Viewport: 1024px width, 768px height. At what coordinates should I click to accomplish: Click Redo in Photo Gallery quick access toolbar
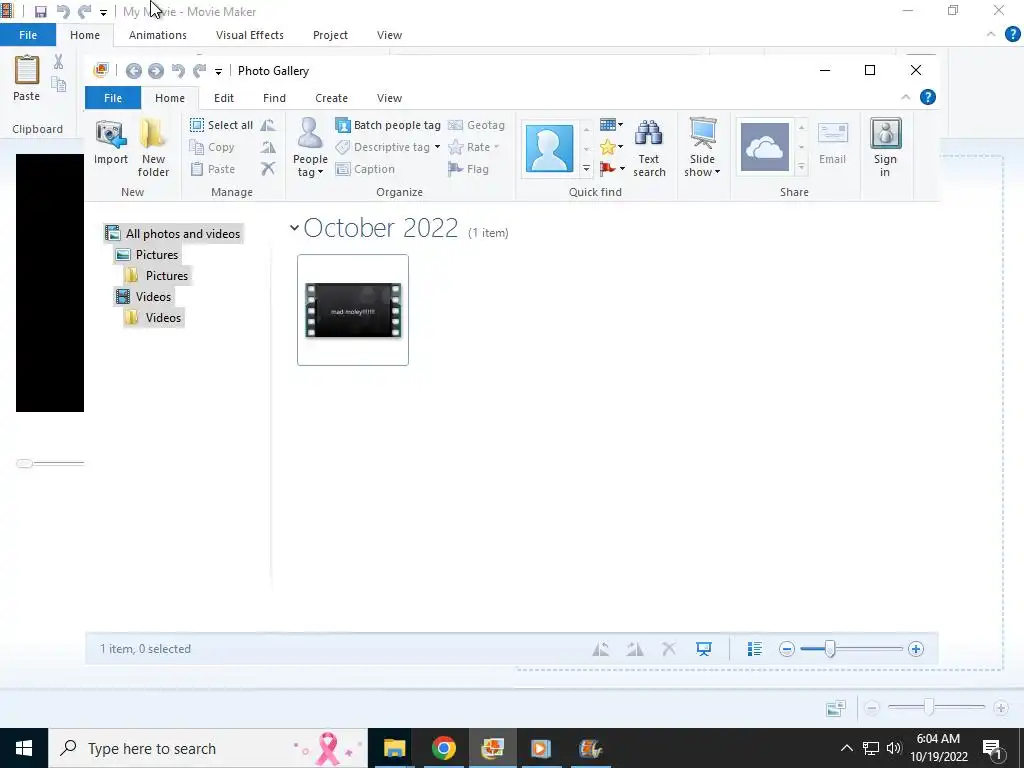point(199,71)
